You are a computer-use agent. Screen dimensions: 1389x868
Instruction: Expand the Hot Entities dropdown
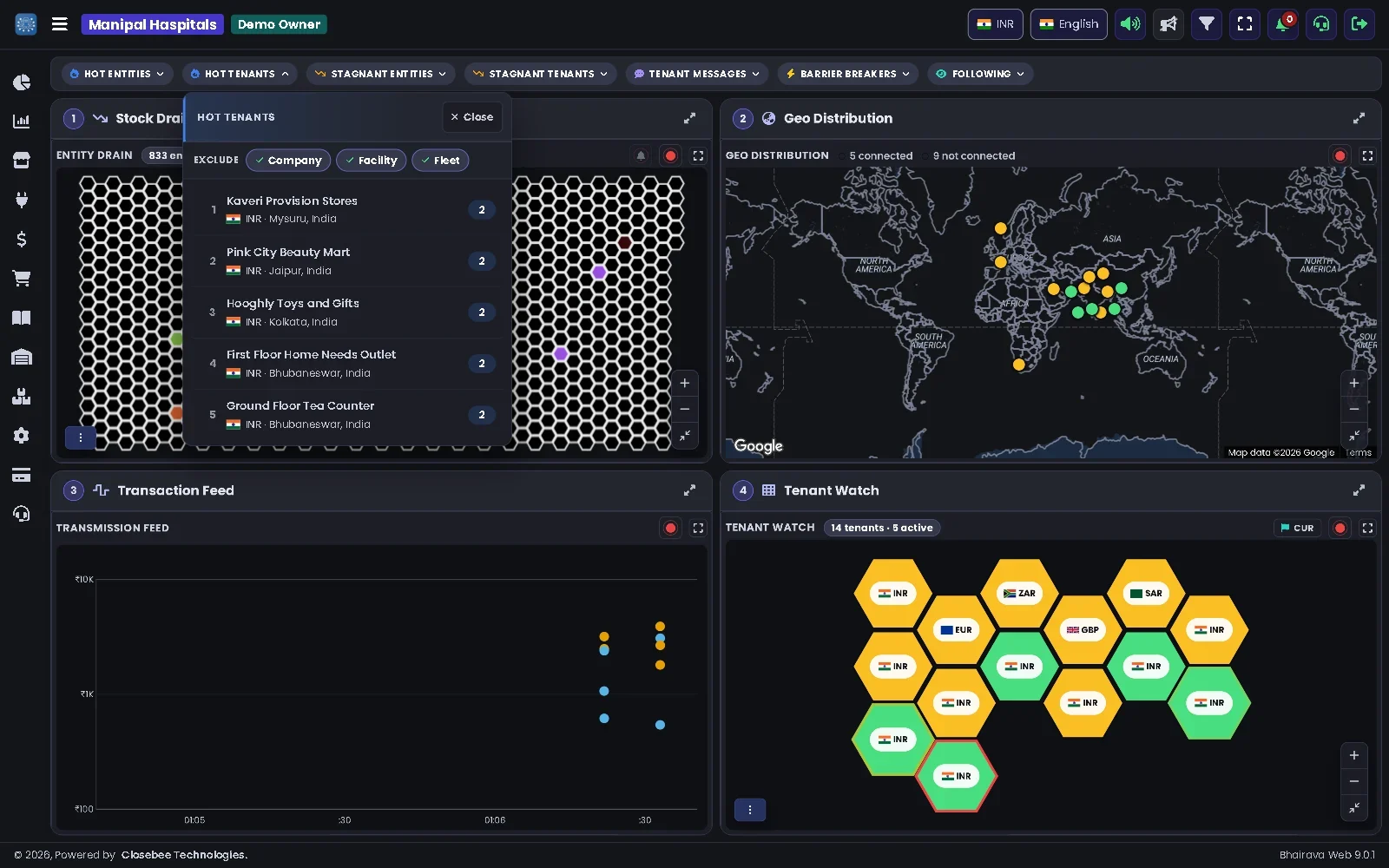(x=117, y=74)
